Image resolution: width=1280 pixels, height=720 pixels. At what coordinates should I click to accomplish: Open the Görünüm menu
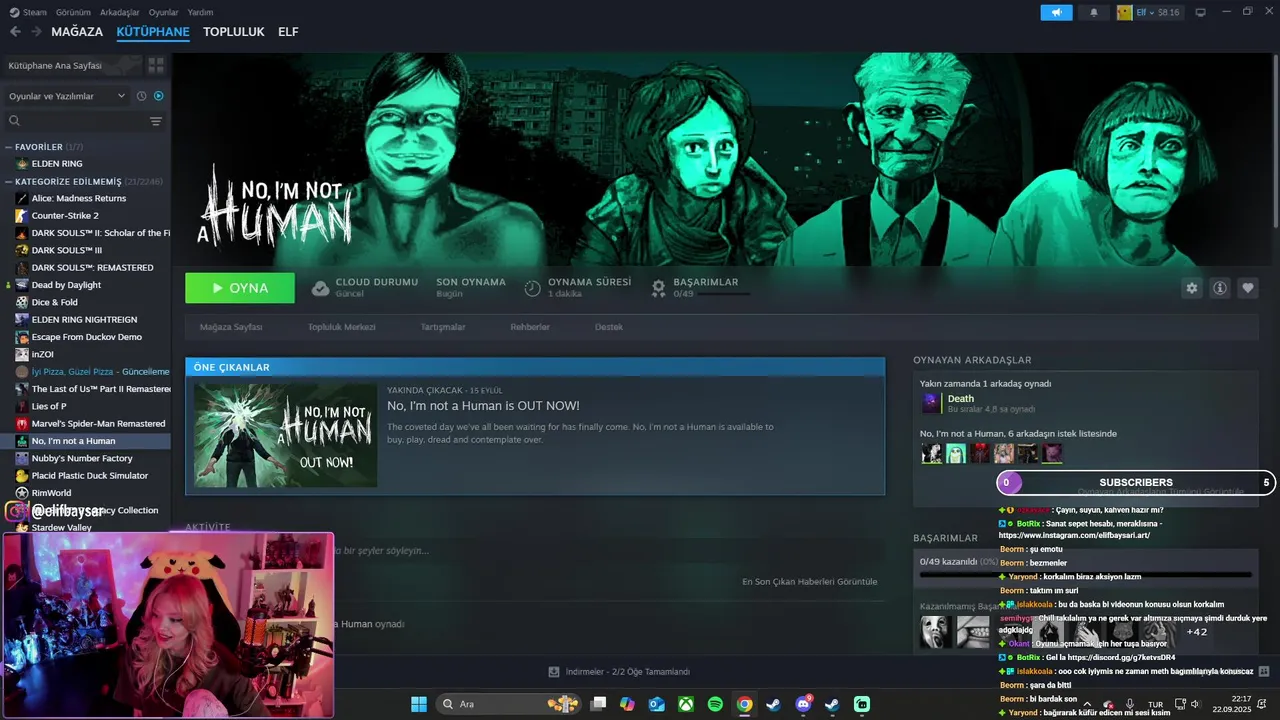click(x=73, y=12)
